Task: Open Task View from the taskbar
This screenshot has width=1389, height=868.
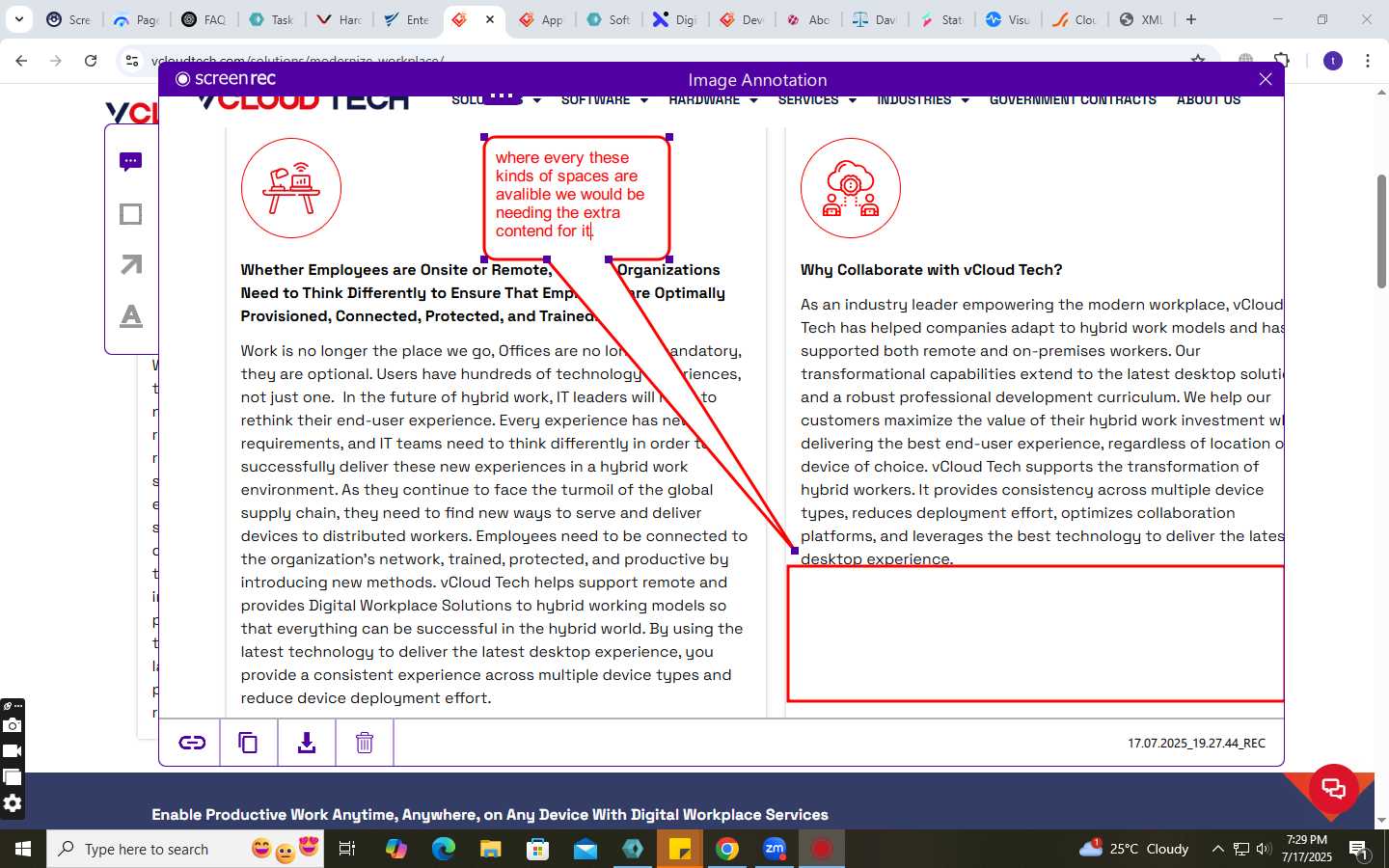Action: click(347, 849)
